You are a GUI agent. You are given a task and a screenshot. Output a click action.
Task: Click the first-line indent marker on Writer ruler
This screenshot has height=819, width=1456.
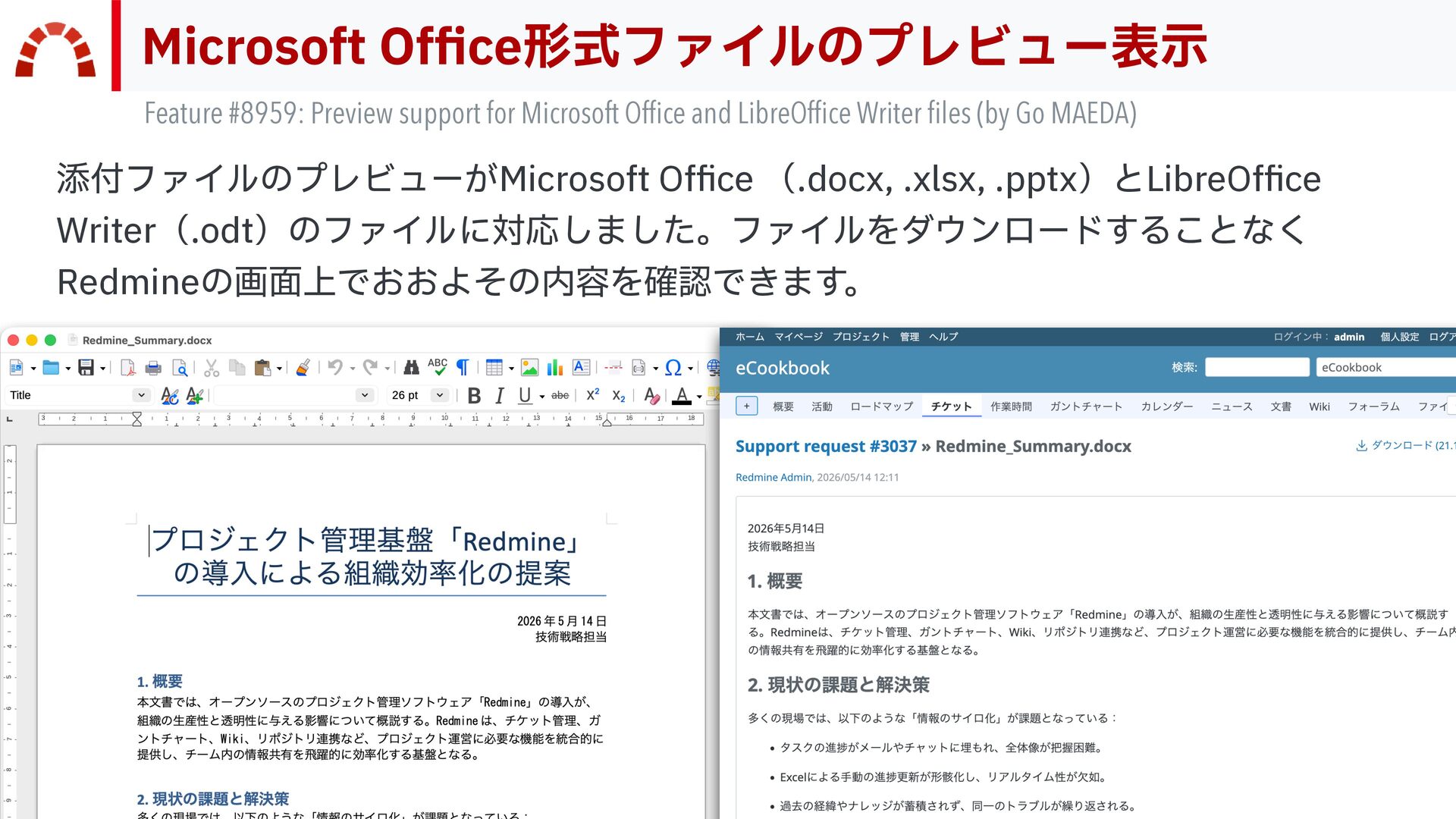[x=136, y=415]
